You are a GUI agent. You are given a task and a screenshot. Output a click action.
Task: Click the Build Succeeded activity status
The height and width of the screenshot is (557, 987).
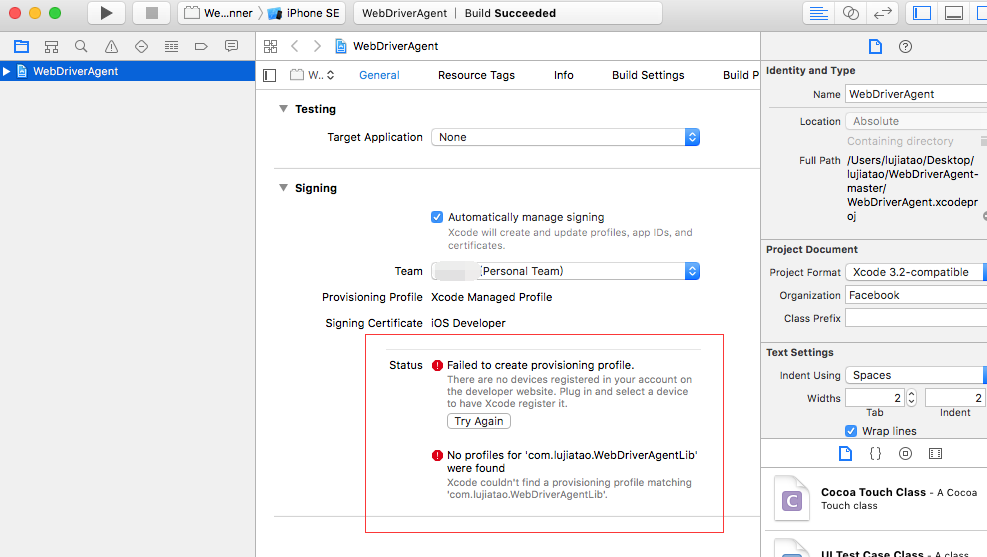tap(510, 13)
